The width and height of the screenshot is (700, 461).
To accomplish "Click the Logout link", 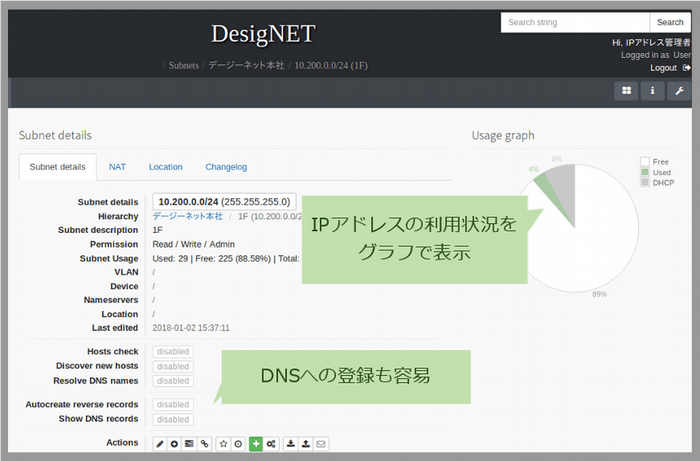I will pyautogui.click(x=664, y=68).
